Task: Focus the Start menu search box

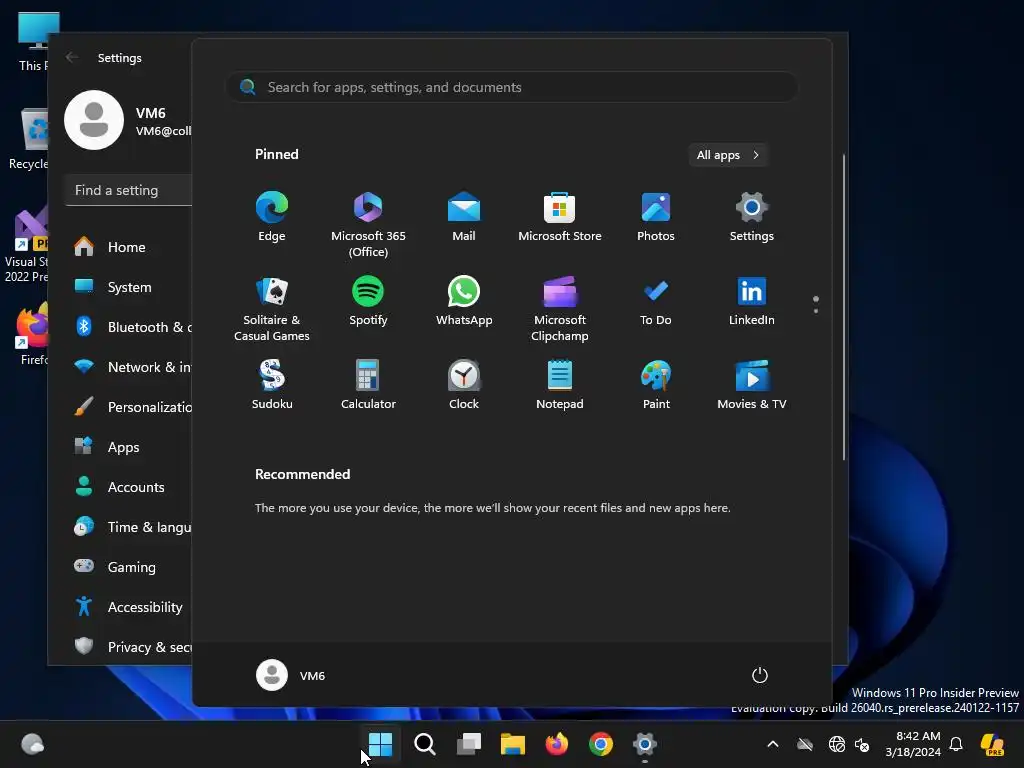Action: tap(512, 87)
